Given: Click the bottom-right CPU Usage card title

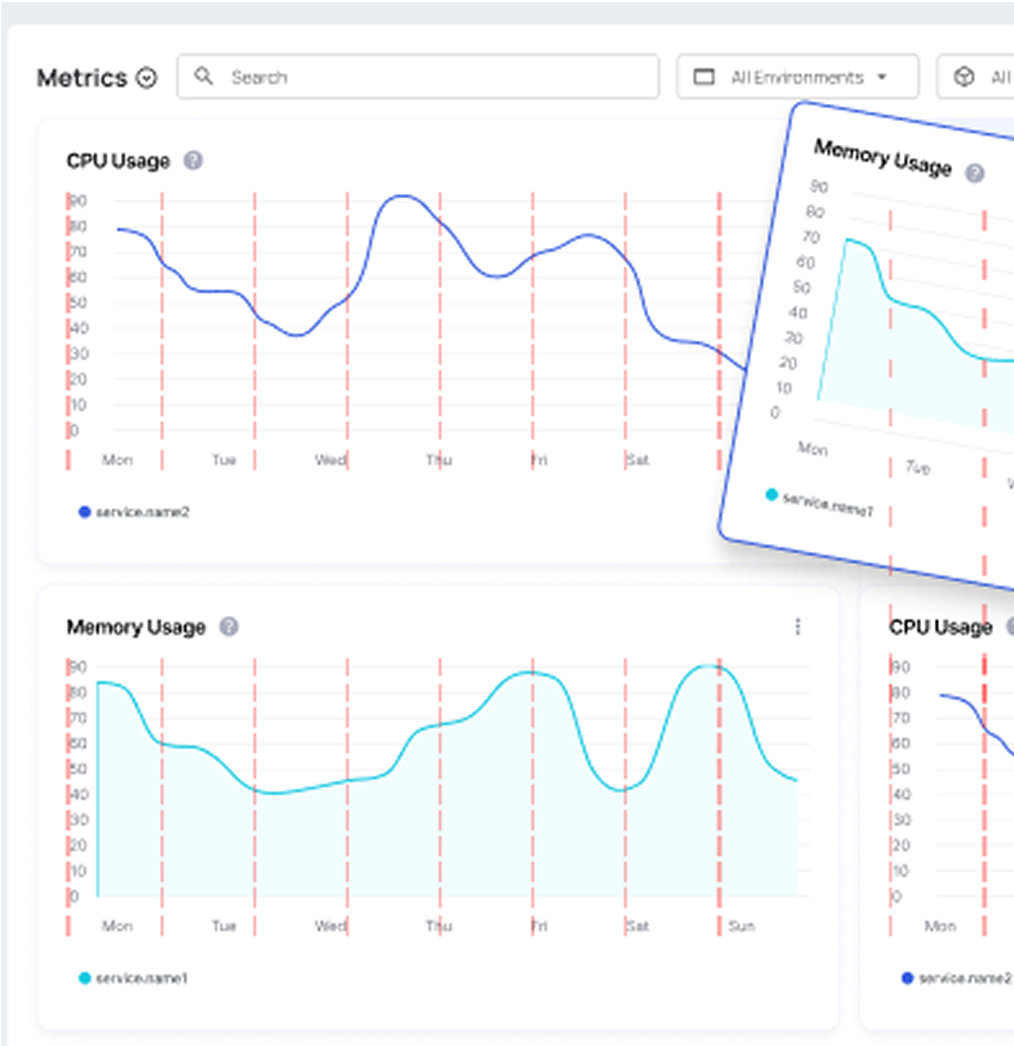Looking at the screenshot, I should (x=941, y=627).
